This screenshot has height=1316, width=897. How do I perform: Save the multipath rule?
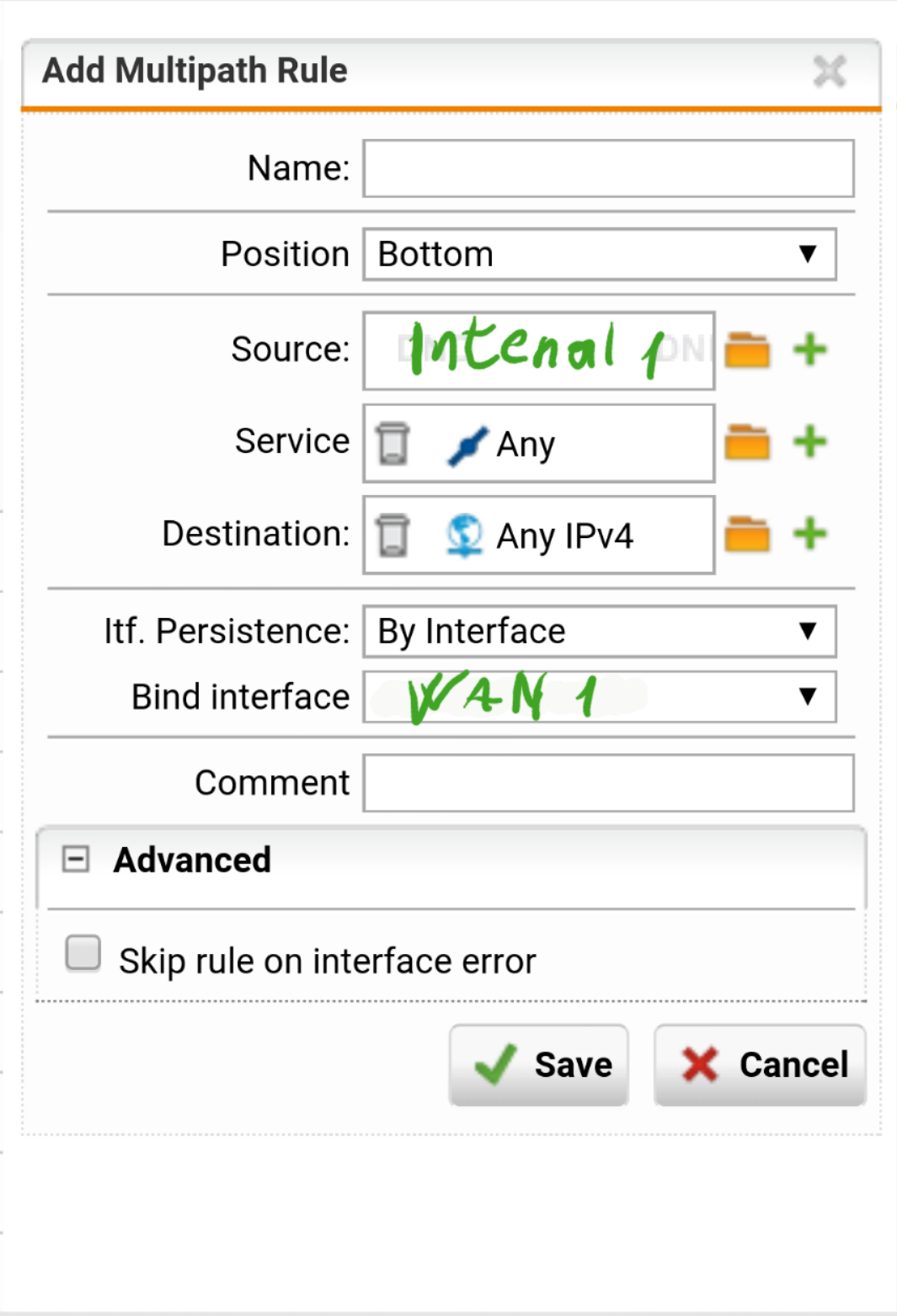pyautogui.click(x=539, y=1065)
